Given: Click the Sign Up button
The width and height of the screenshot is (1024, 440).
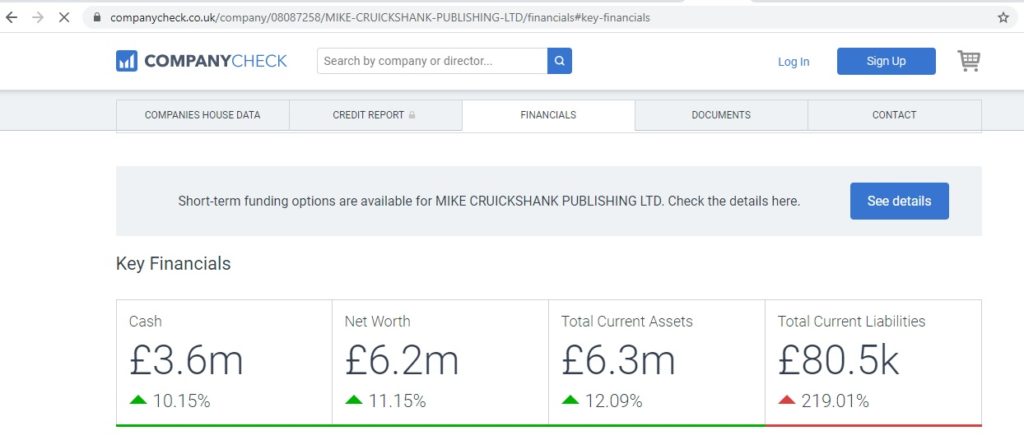Looking at the screenshot, I should 886,61.
